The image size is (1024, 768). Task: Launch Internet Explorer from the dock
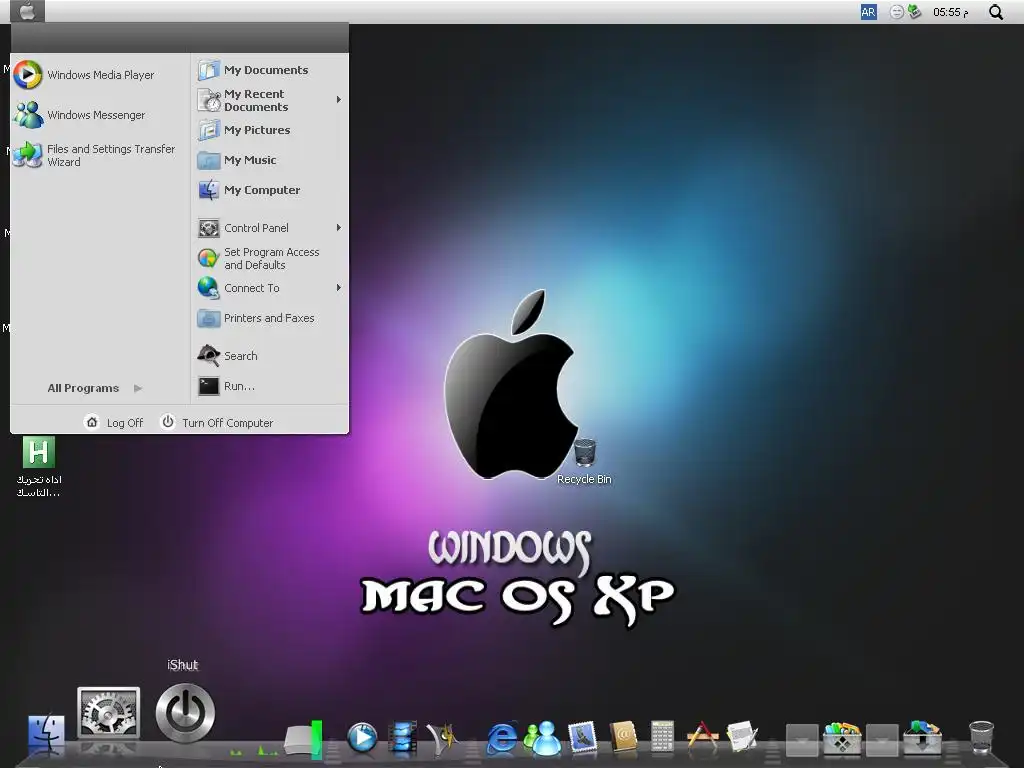click(x=502, y=738)
